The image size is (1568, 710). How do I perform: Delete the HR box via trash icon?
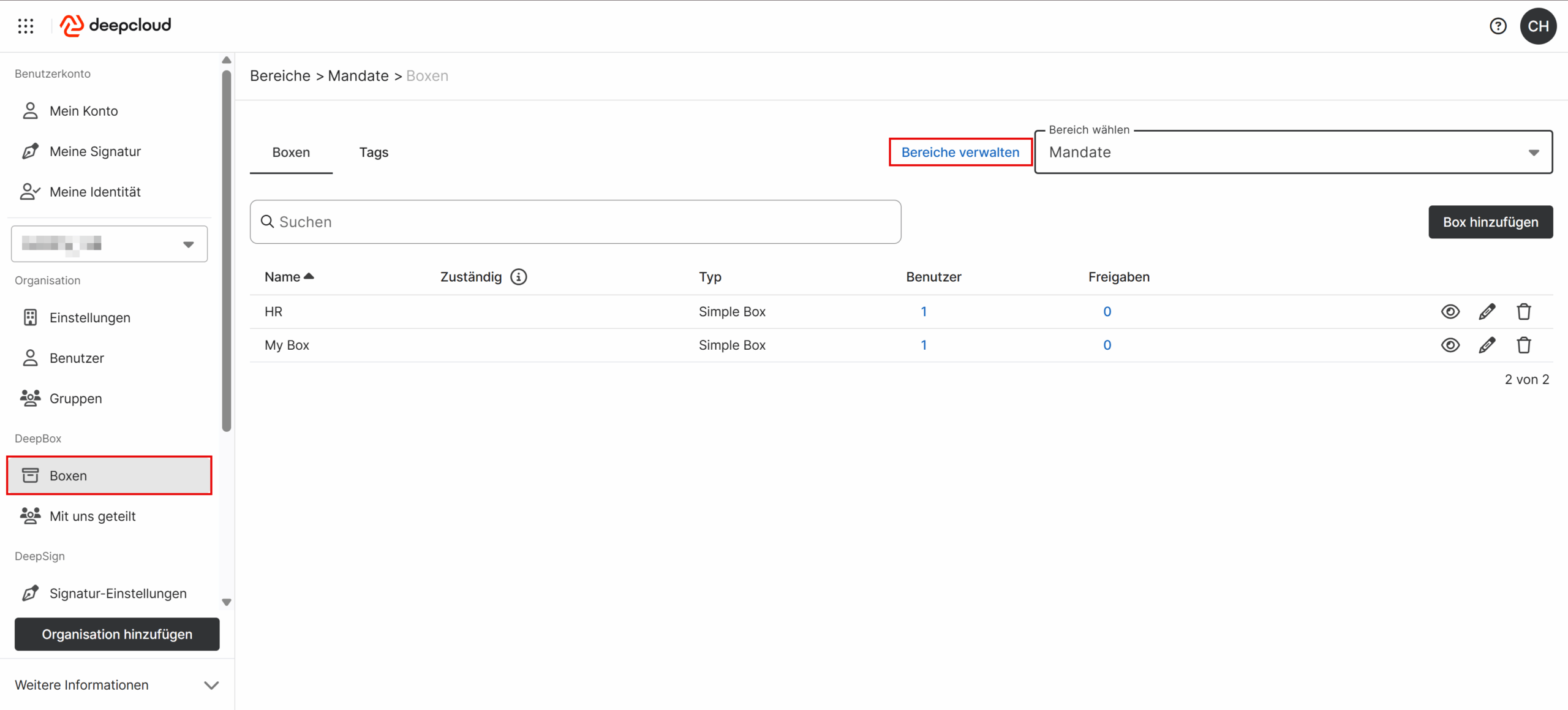(1523, 312)
